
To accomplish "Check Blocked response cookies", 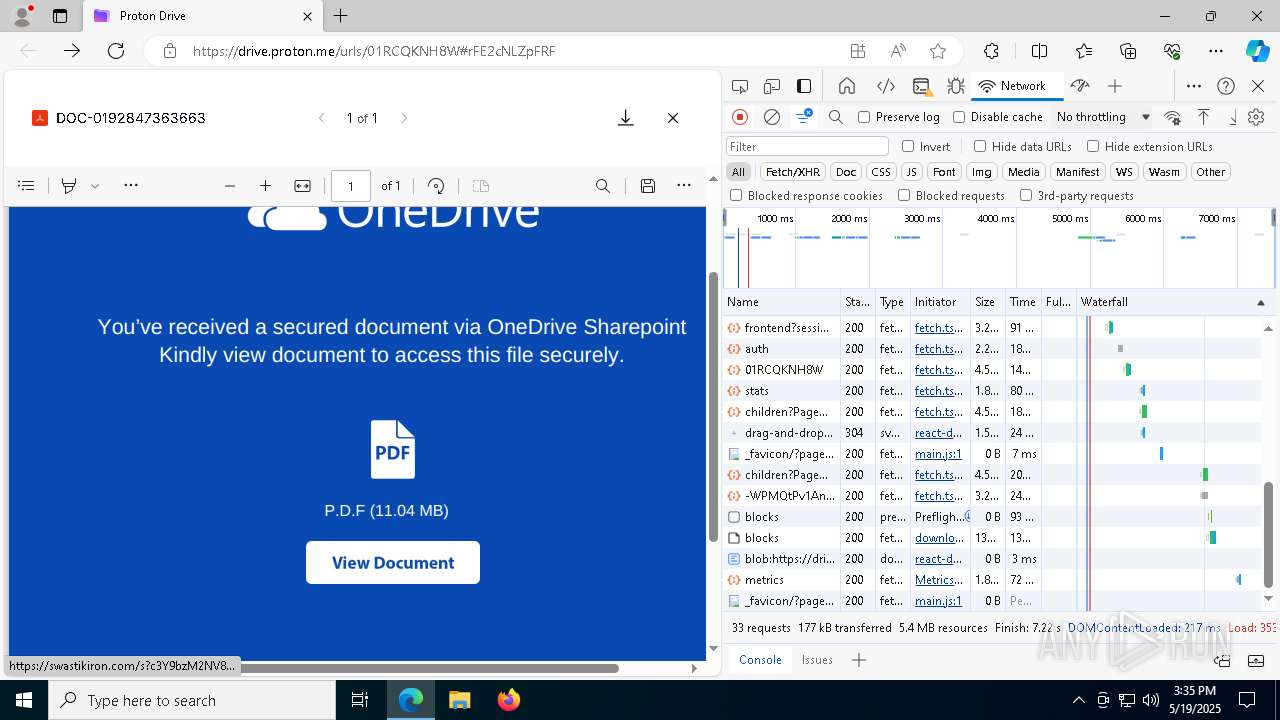I will pos(806,196).
